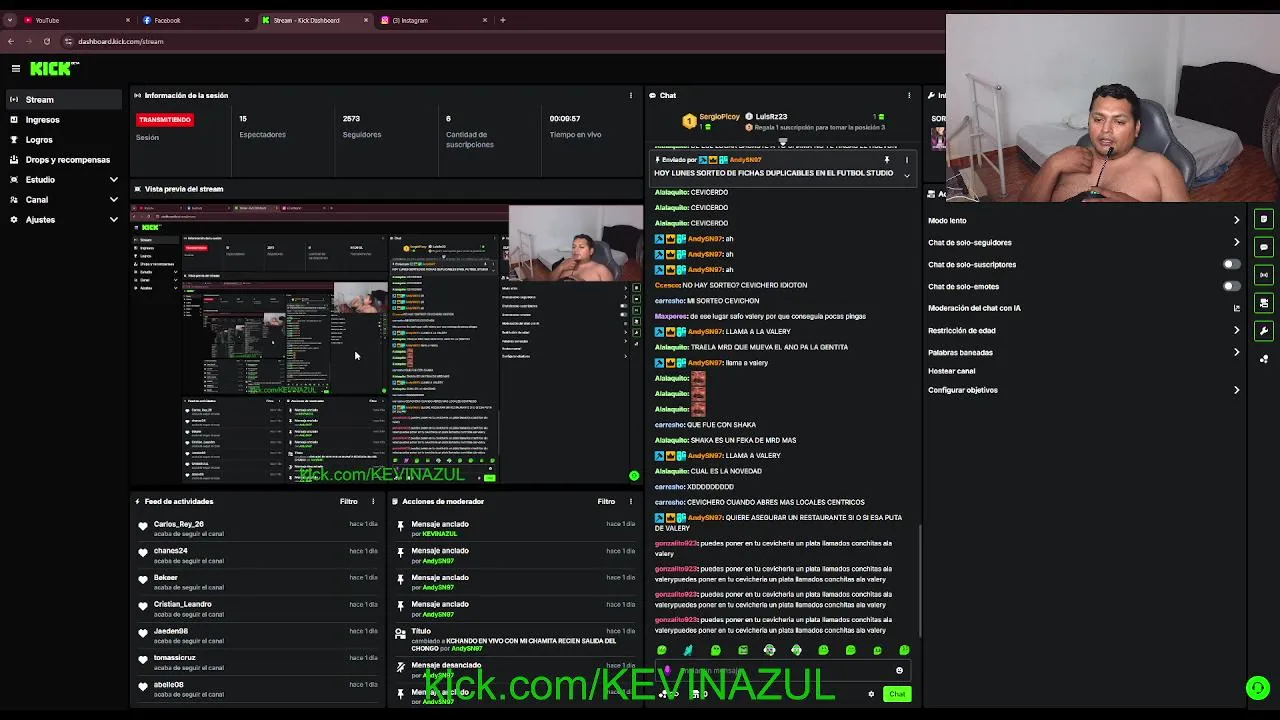Click the connections icon below the wrench
The width and height of the screenshot is (1280, 720).
click(1264, 358)
